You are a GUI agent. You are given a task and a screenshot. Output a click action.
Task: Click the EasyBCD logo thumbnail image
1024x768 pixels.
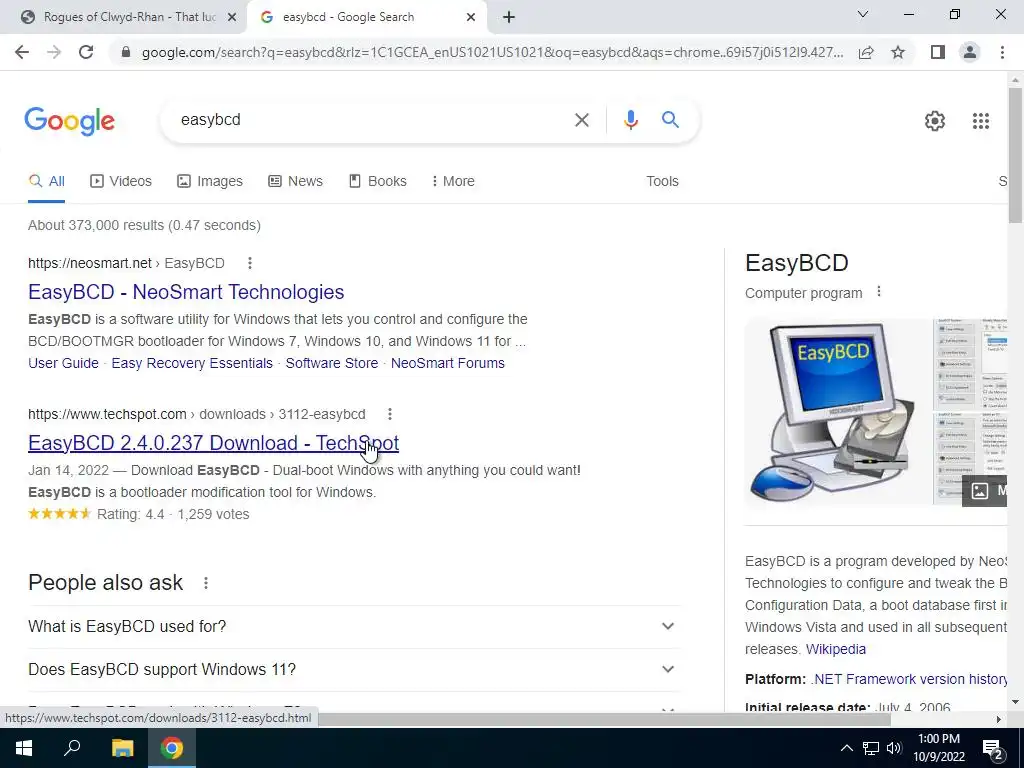coord(838,412)
